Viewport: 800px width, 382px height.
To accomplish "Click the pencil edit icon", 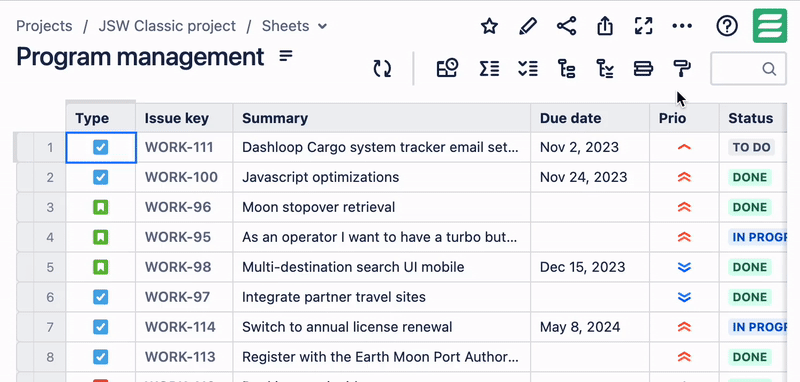I will pos(528,26).
